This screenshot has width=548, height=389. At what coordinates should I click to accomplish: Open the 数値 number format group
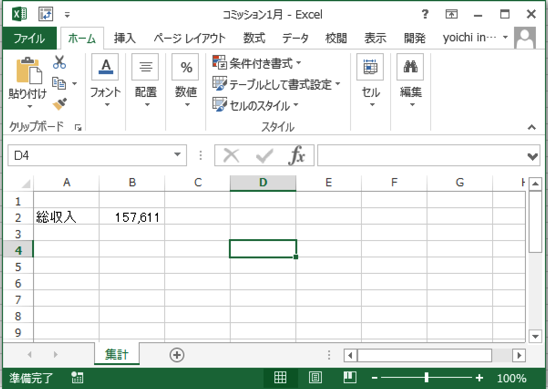coord(186,81)
